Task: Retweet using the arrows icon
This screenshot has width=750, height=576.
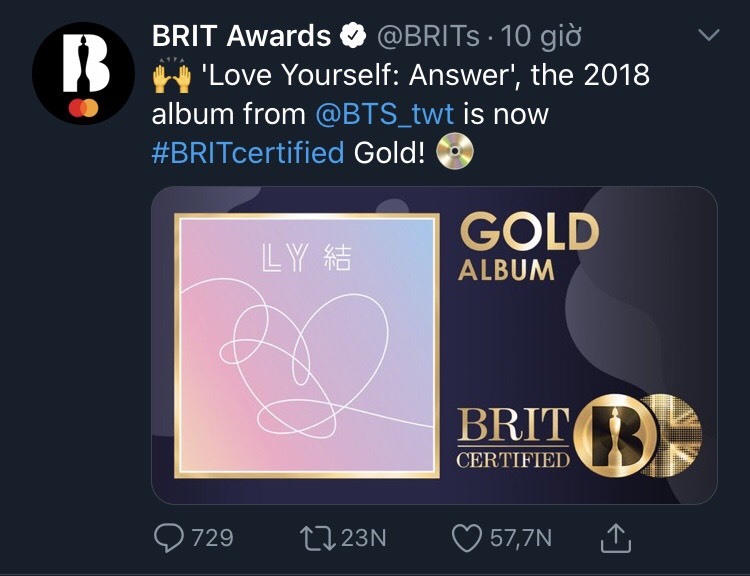Action: pos(318,538)
